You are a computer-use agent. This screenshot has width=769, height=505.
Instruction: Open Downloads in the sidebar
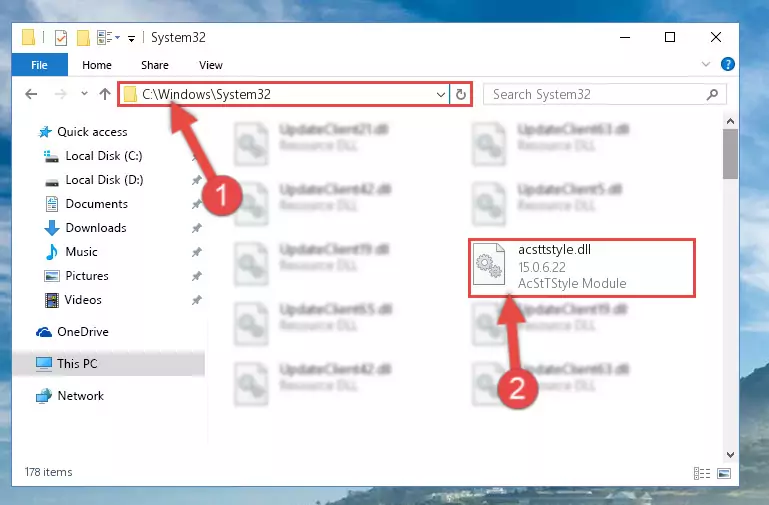click(85, 228)
